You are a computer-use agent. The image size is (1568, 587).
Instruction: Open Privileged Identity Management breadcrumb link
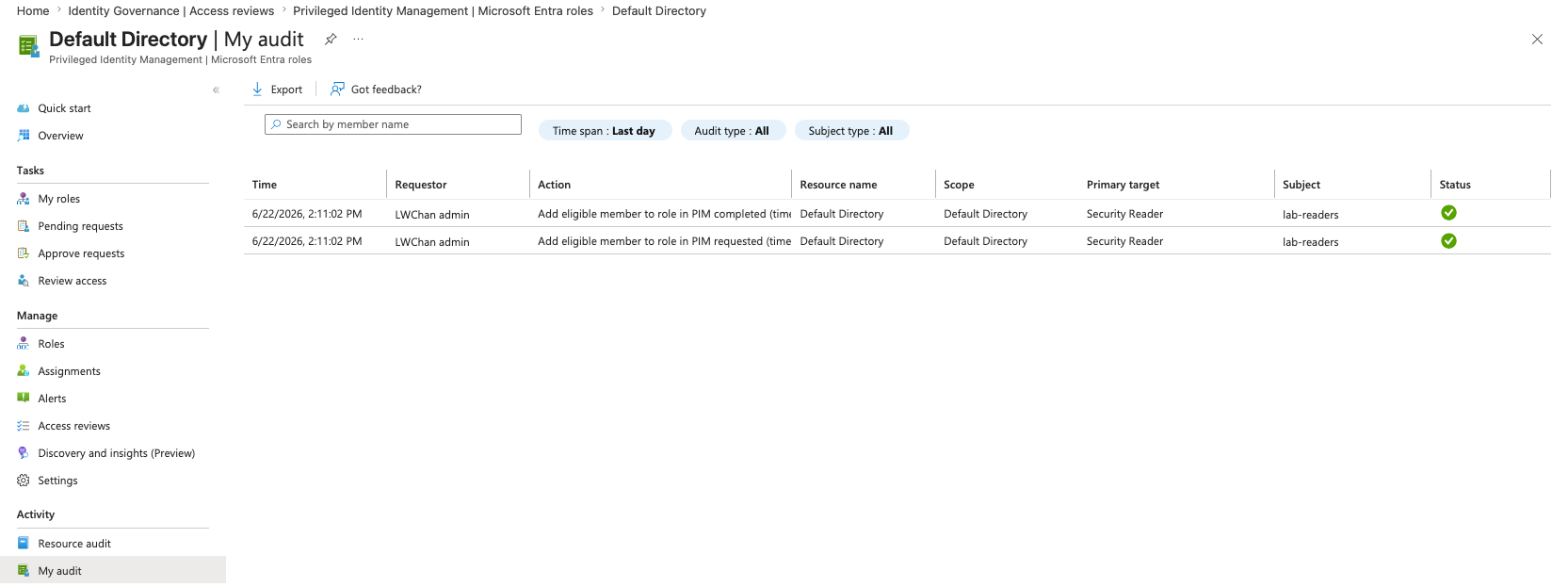443,11
